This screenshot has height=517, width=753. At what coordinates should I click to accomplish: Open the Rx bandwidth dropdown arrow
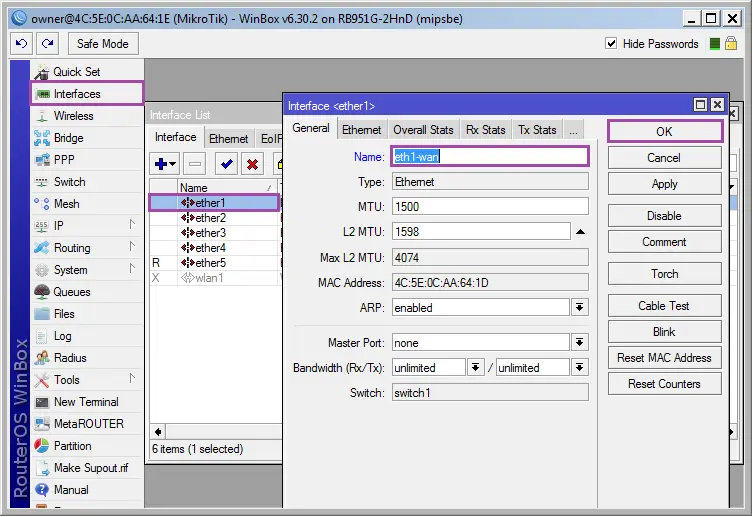[476, 368]
